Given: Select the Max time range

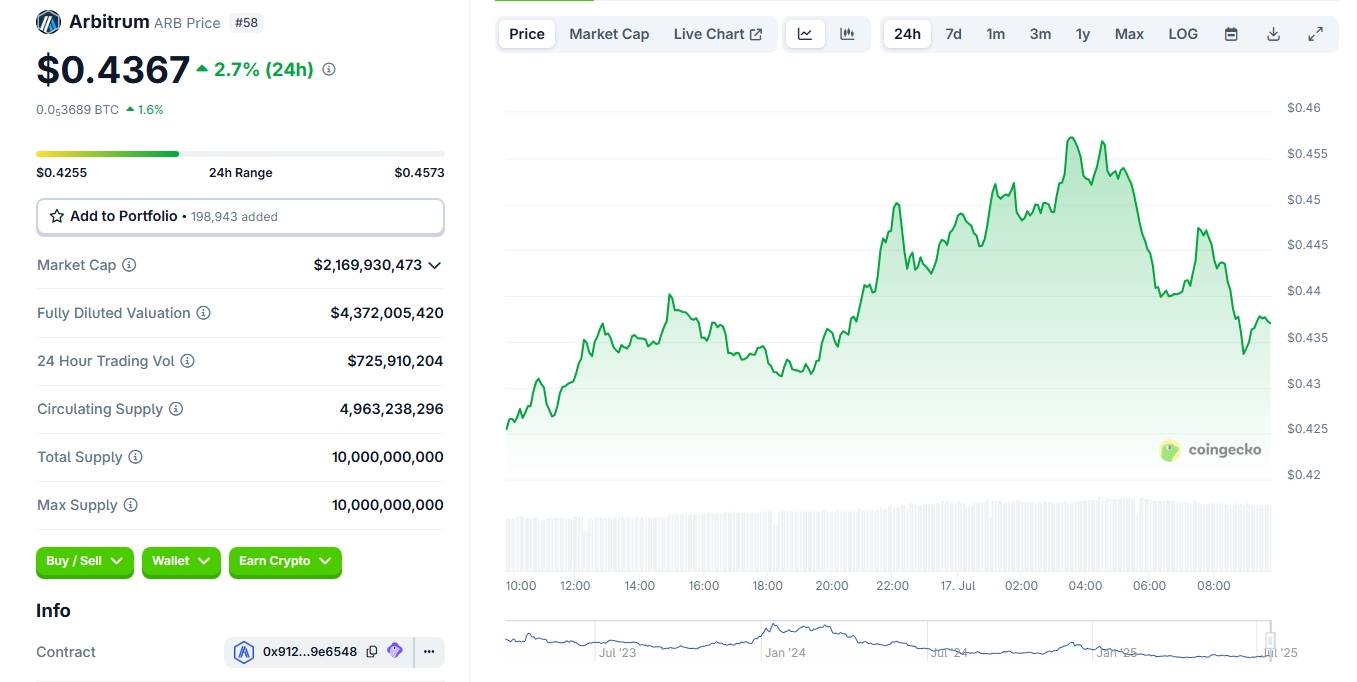Looking at the screenshot, I should (1129, 34).
